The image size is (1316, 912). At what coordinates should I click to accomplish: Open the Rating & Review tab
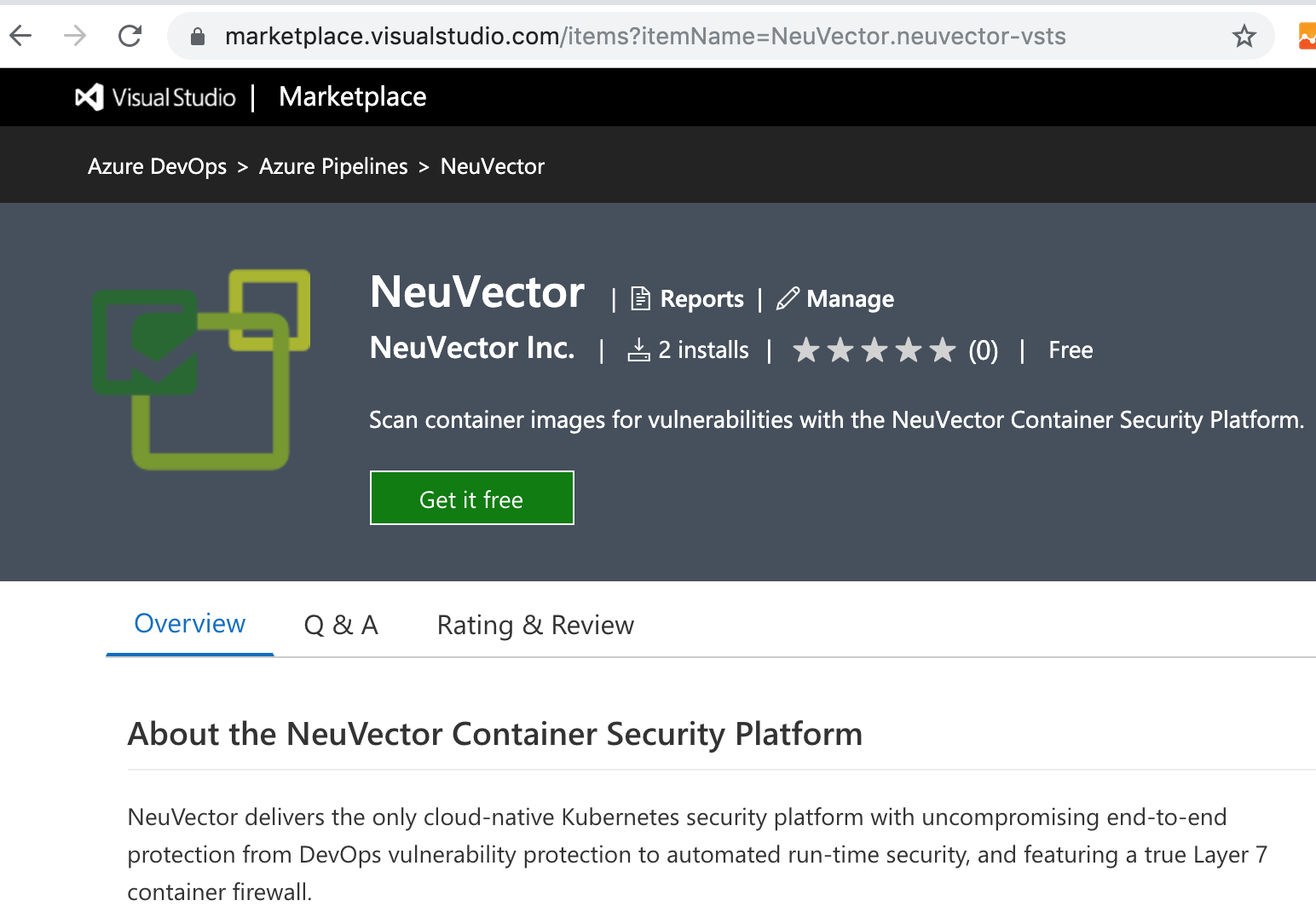click(x=534, y=625)
